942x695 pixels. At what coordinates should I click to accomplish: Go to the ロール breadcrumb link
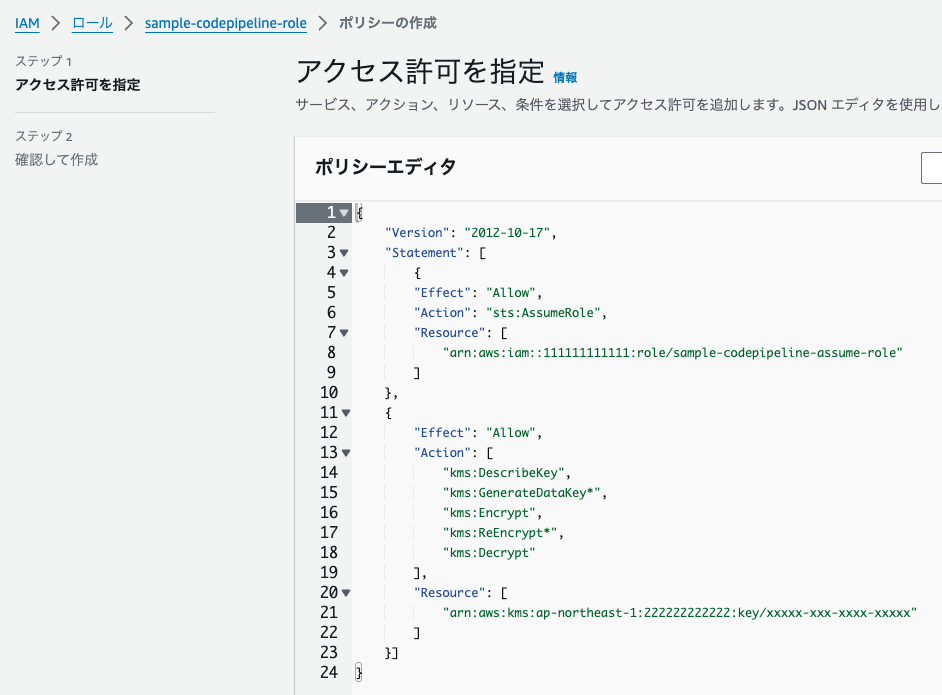92,23
